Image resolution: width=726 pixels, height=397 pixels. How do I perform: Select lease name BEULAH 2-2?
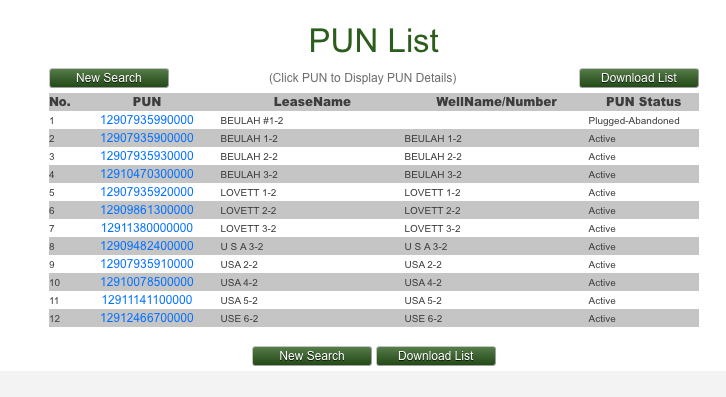[249, 157]
